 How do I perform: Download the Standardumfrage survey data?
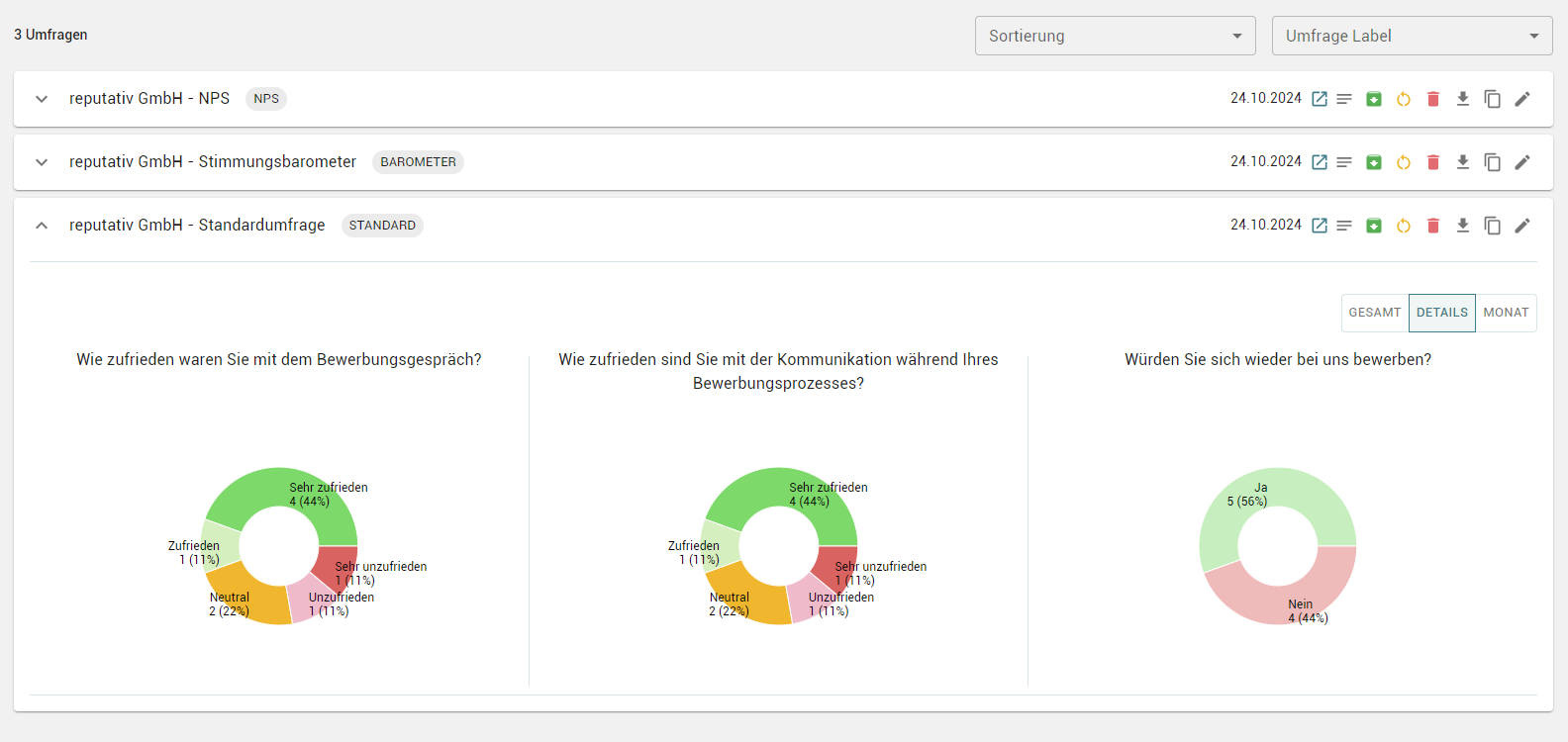(x=1463, y=226)
